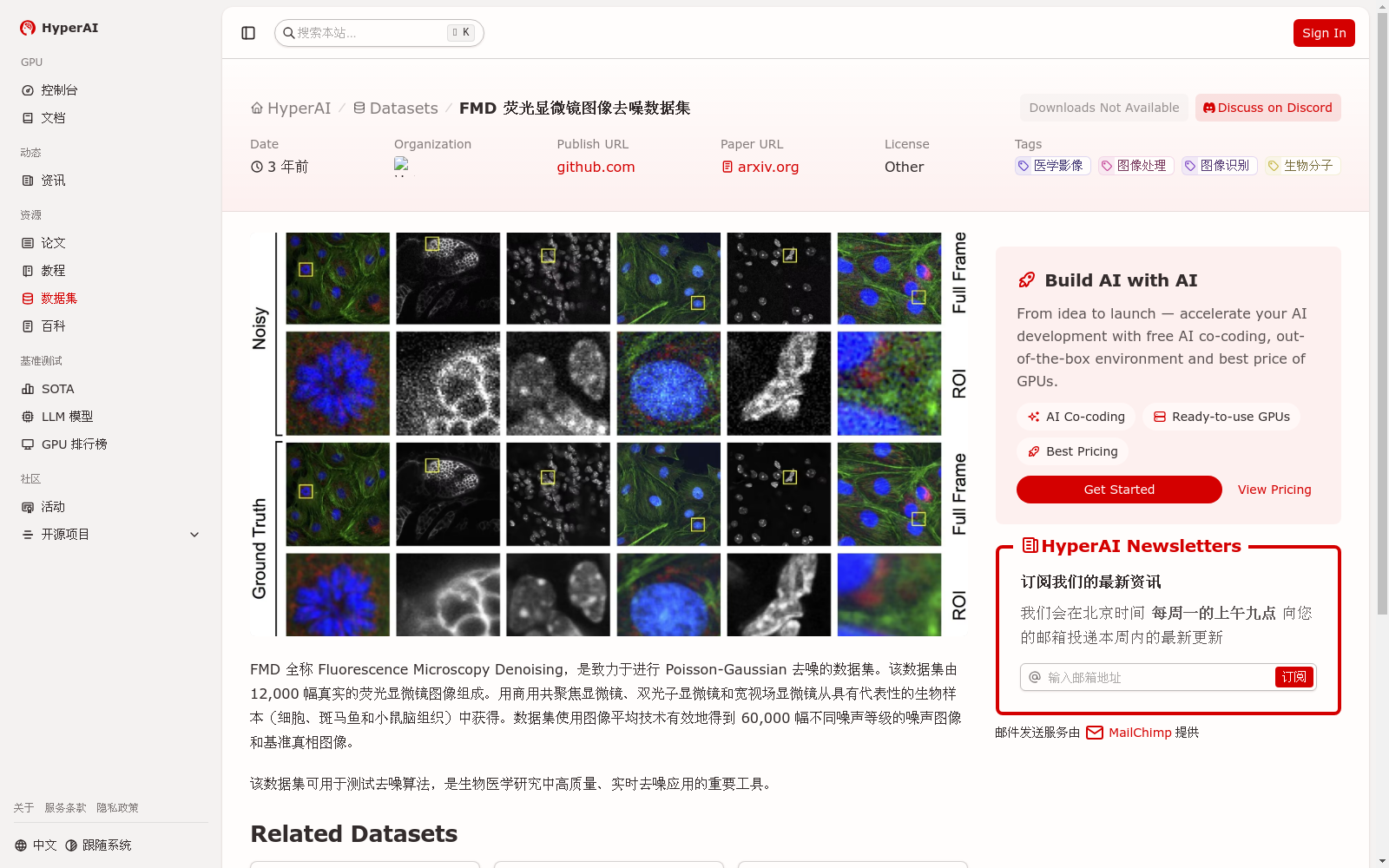
Task: Expand the 开源项目 chevron
Action: 194,535
